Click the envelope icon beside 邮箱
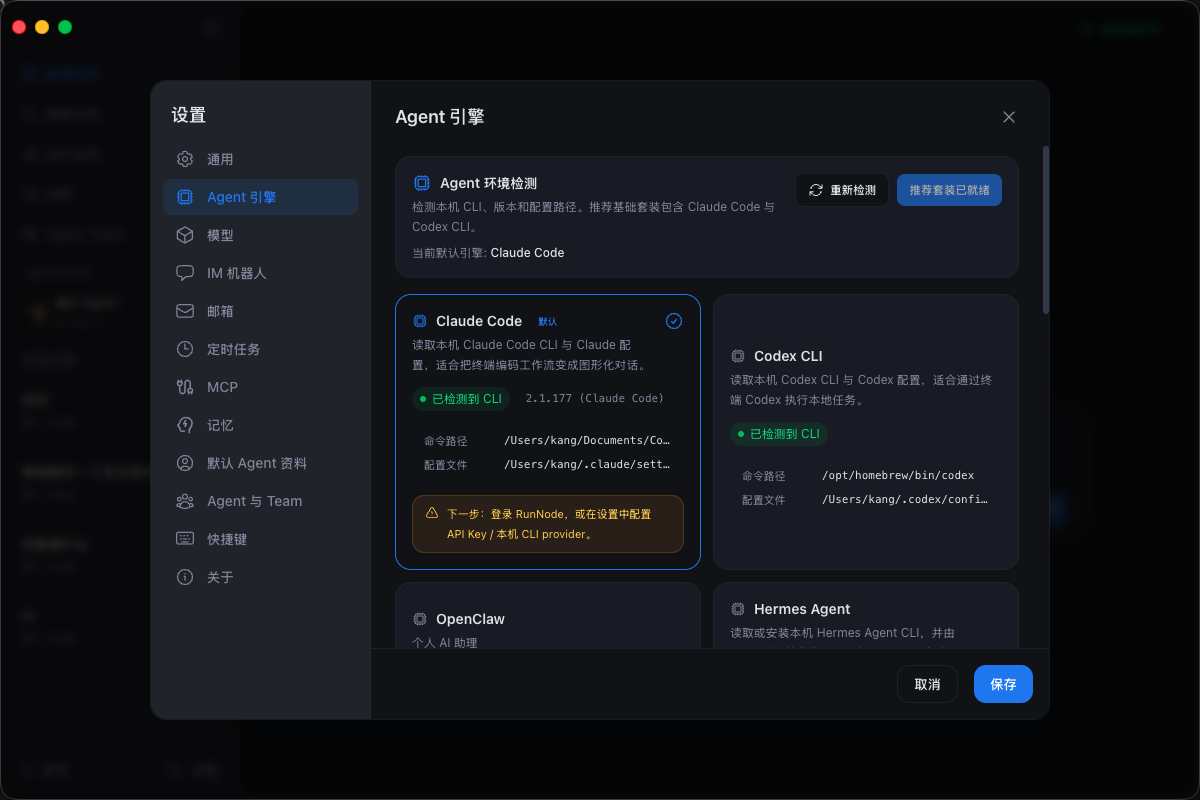1200x800 pixels. click(x=185, y=311)
